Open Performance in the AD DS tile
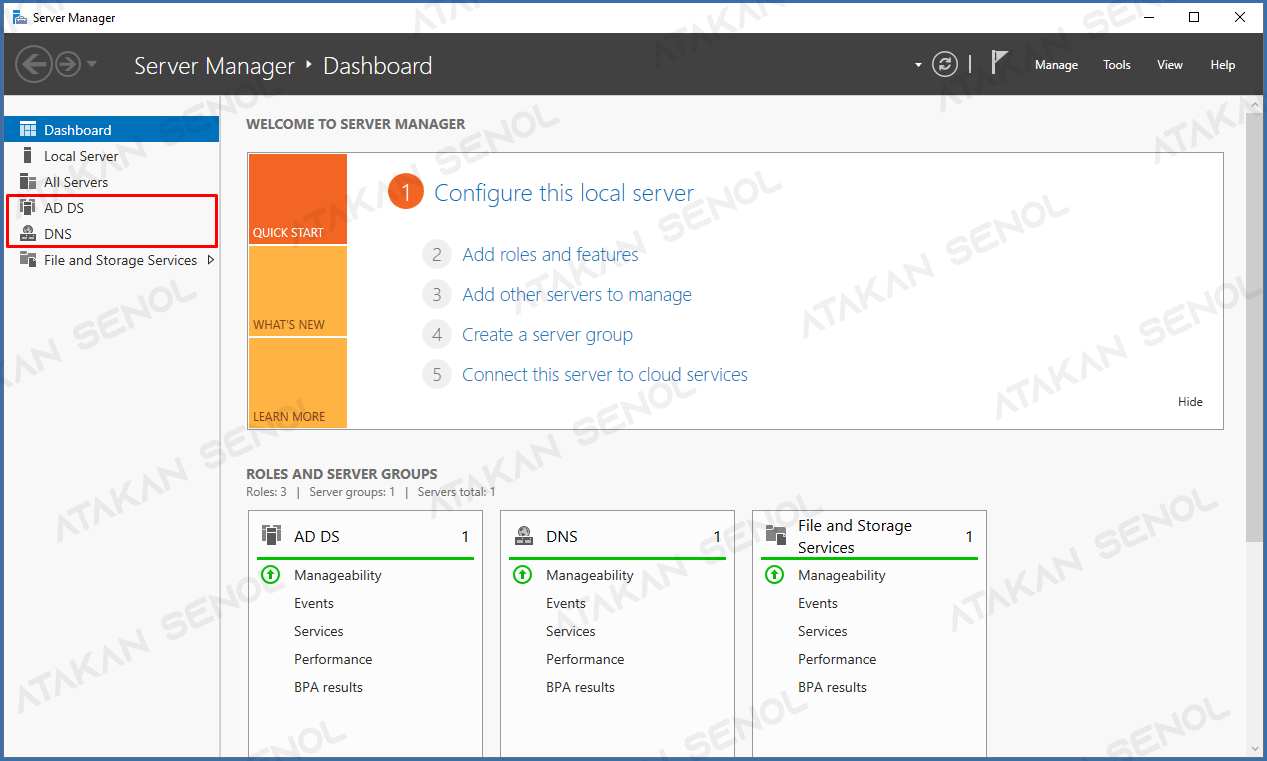Screen dimensions: 1267x761 pyautogui.click(x=333, y=659)
